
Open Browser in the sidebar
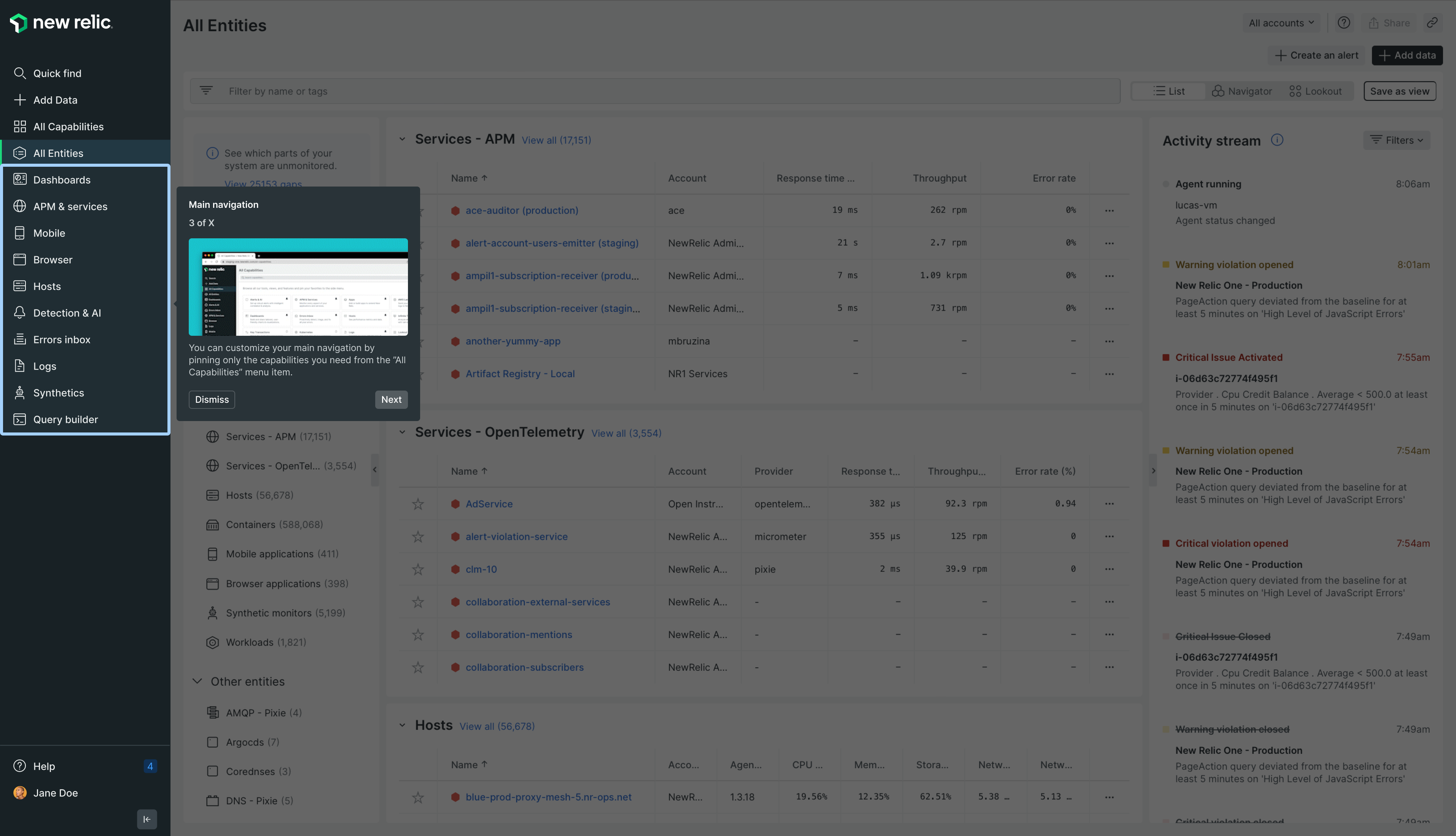[x=85, y=260]
